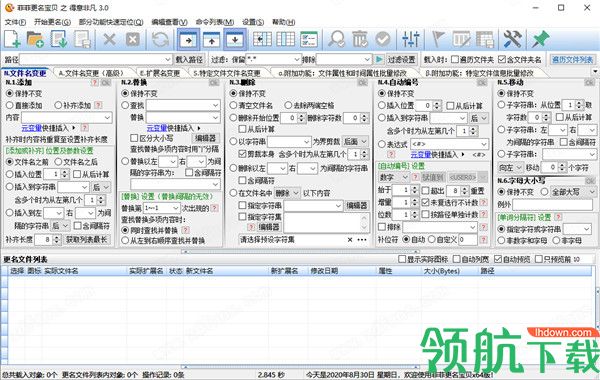The height and width of the screenshot is (380, 600).
Task: Open the 文件(F) menu
Action: click(15, 22)
